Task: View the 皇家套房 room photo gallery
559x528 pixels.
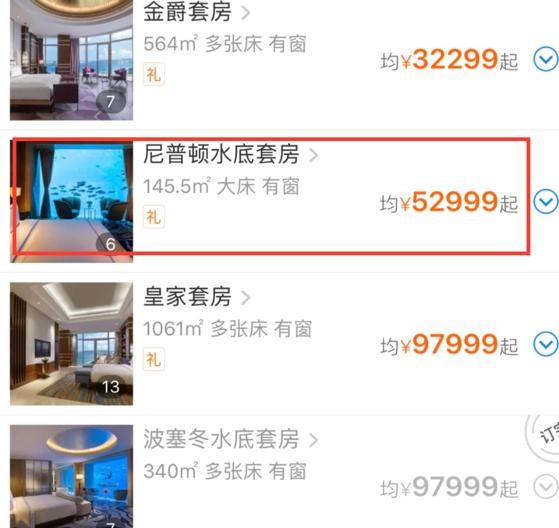Action: point(71,344)
